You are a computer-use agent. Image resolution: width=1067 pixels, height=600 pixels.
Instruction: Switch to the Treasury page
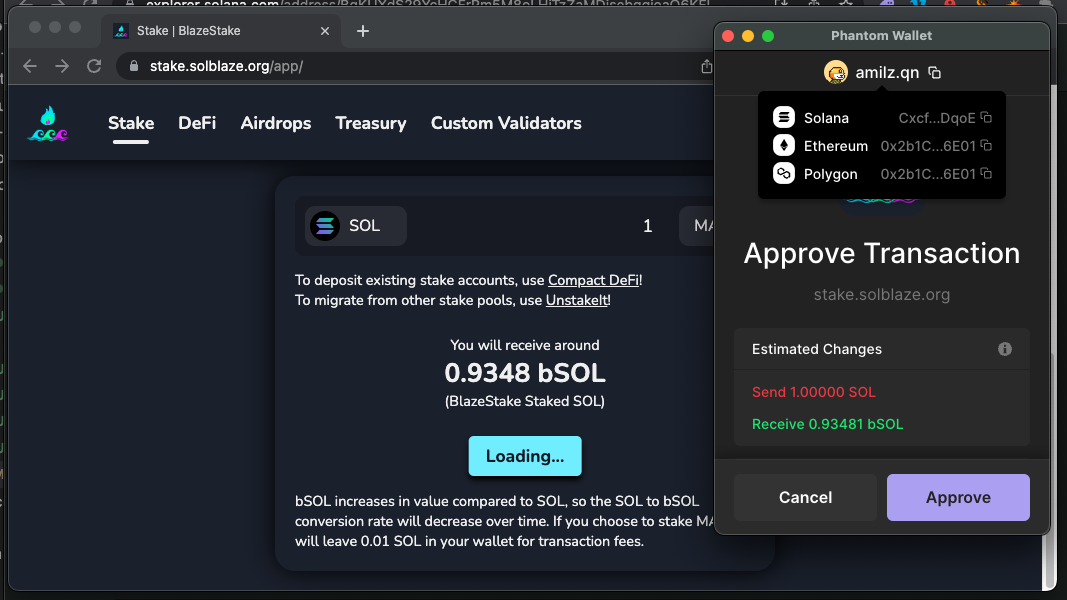click(370, 124)
